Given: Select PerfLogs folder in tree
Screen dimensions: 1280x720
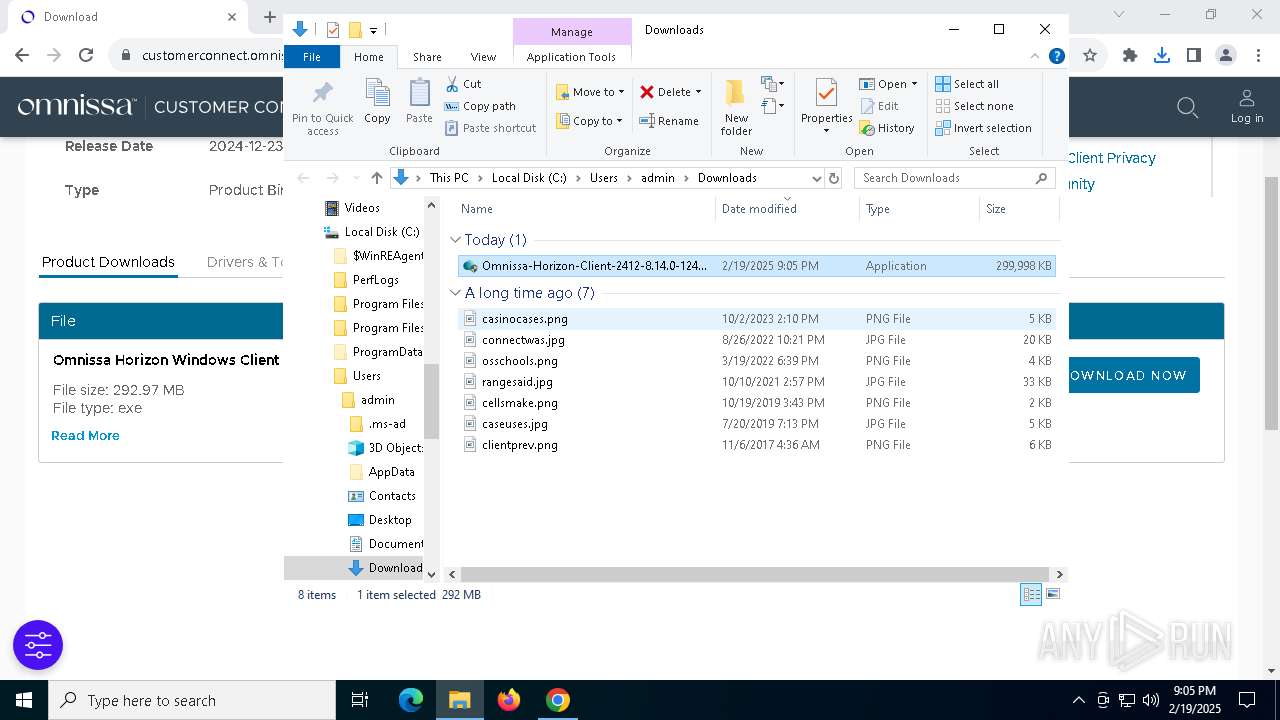Looking at the screenshot, I should [x=376, y=280].
